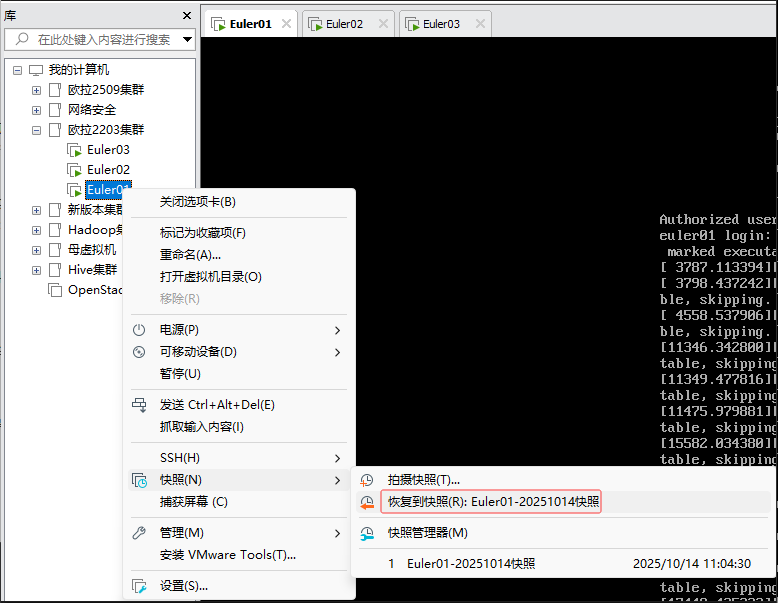Select 重命名(A)... menu entry
This screenshot has height=603, width=778.
(239, 255)
